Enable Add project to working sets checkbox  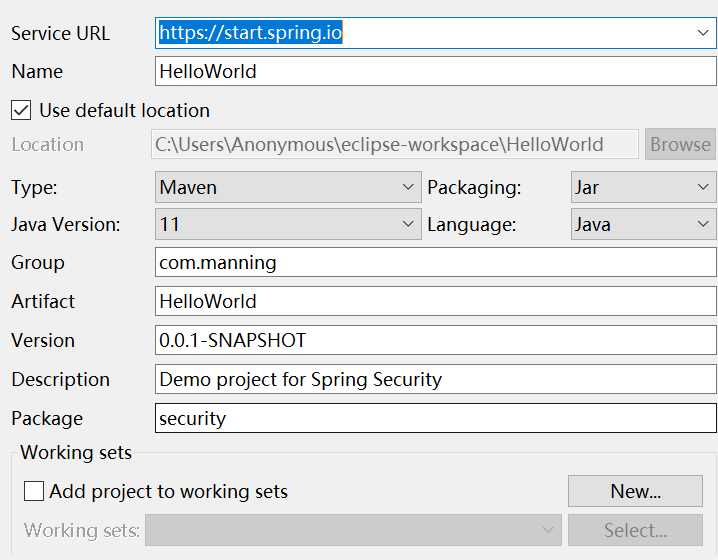click(x=34, y=491)
